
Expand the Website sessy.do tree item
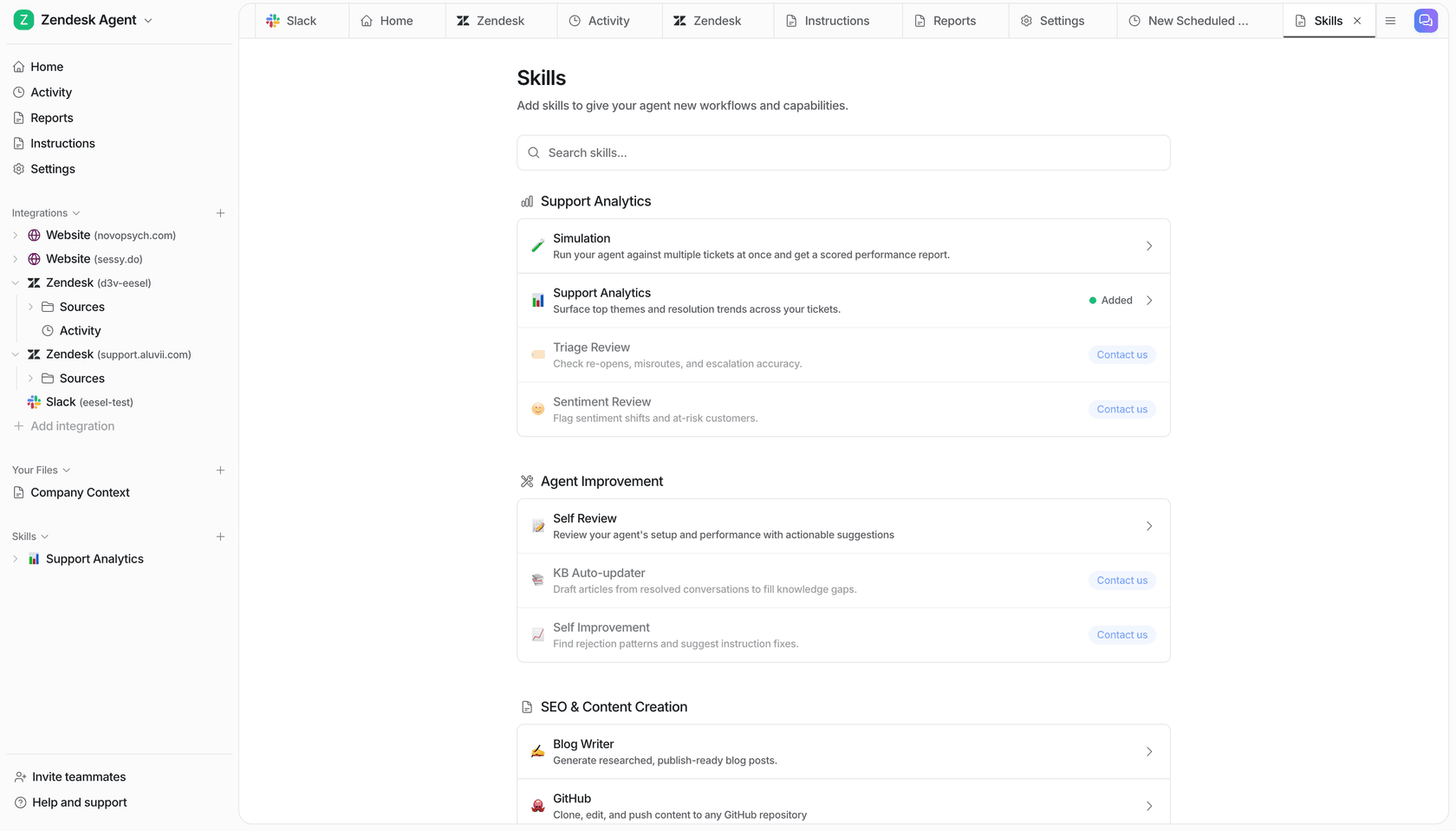(x=15, y=259)
